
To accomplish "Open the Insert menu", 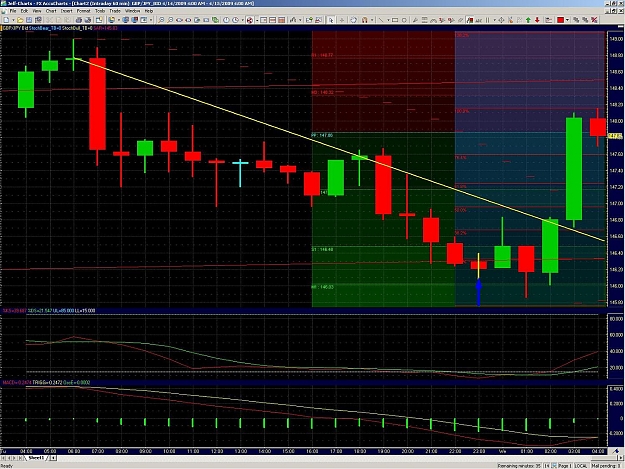I will [x=67, y=11].
